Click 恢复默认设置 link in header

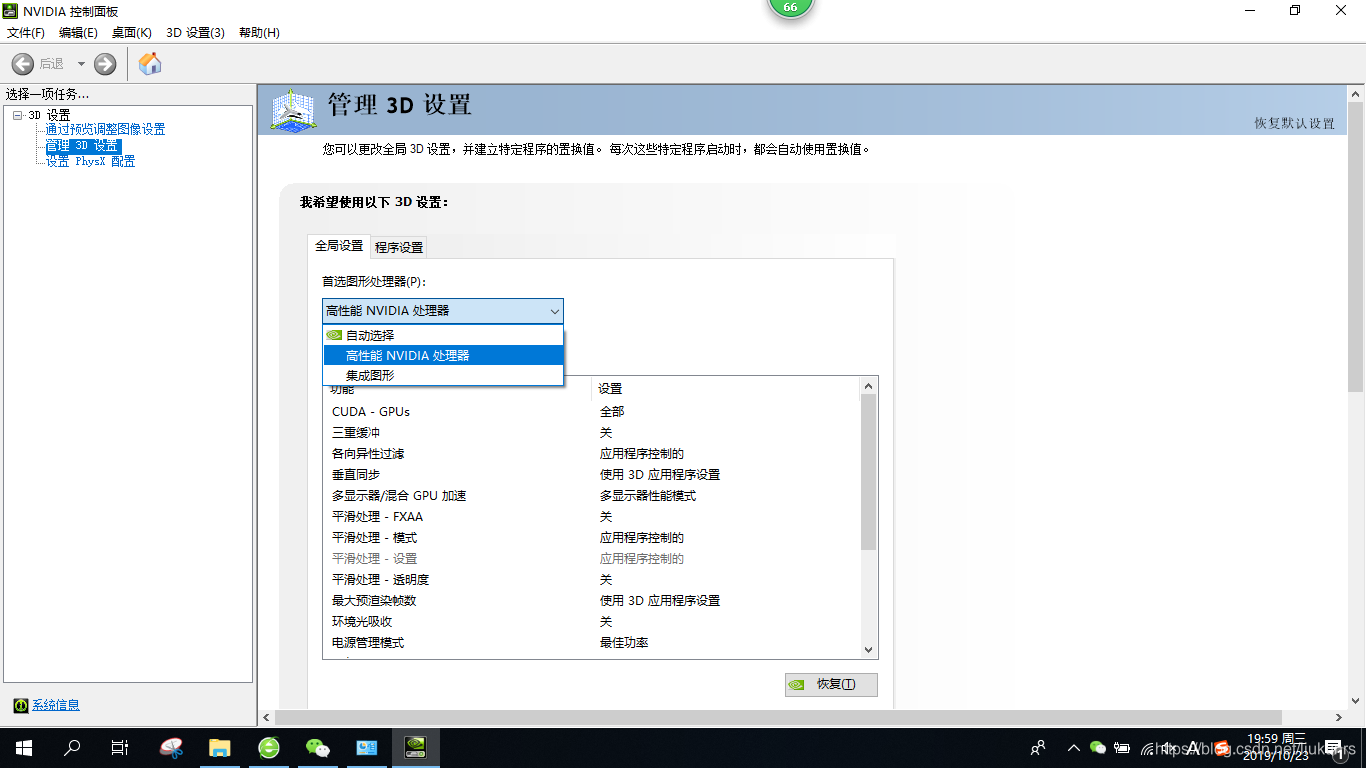coord(1295,124)
